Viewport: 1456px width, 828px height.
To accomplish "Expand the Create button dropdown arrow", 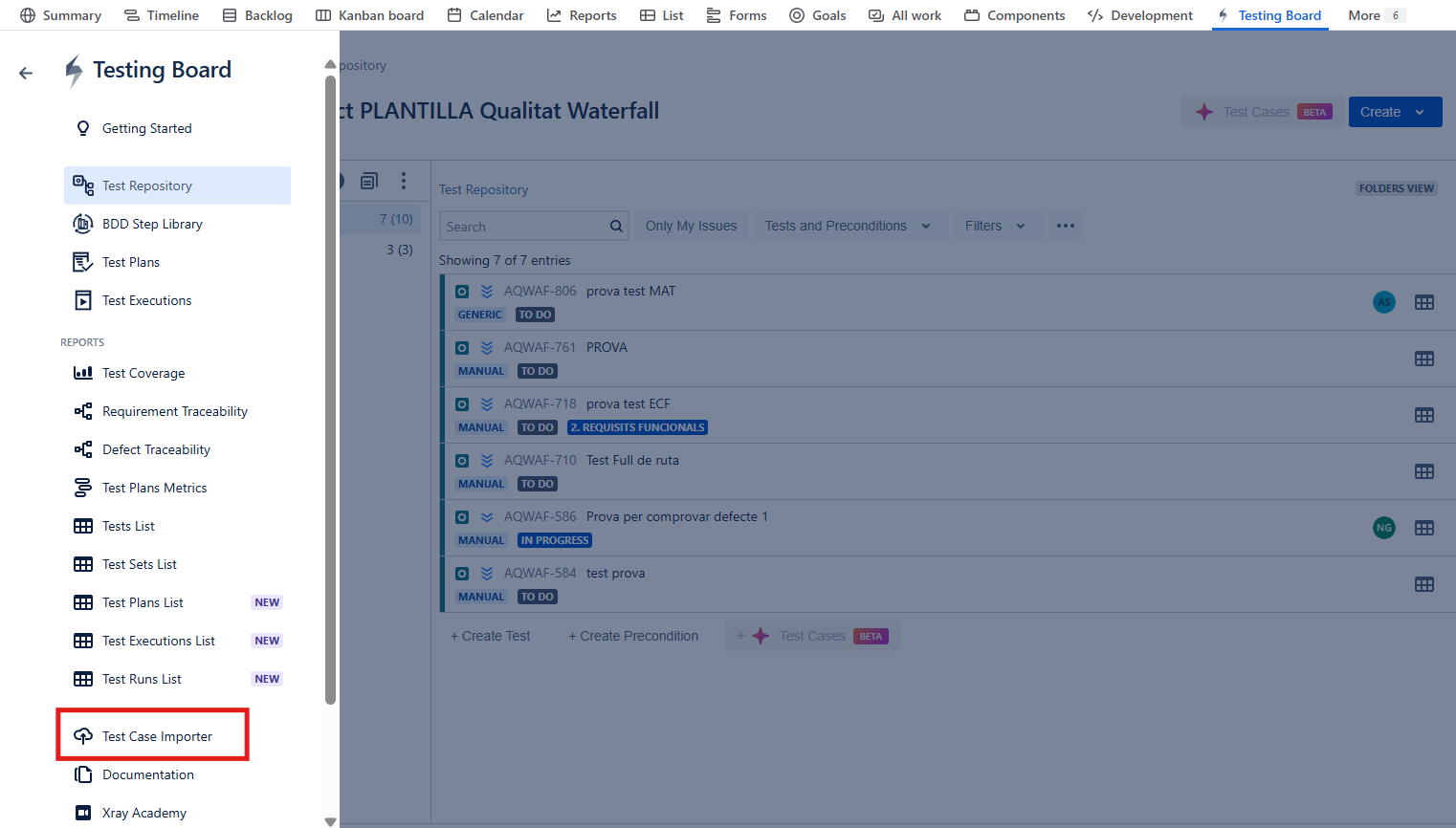I will tap(1420, 112).
